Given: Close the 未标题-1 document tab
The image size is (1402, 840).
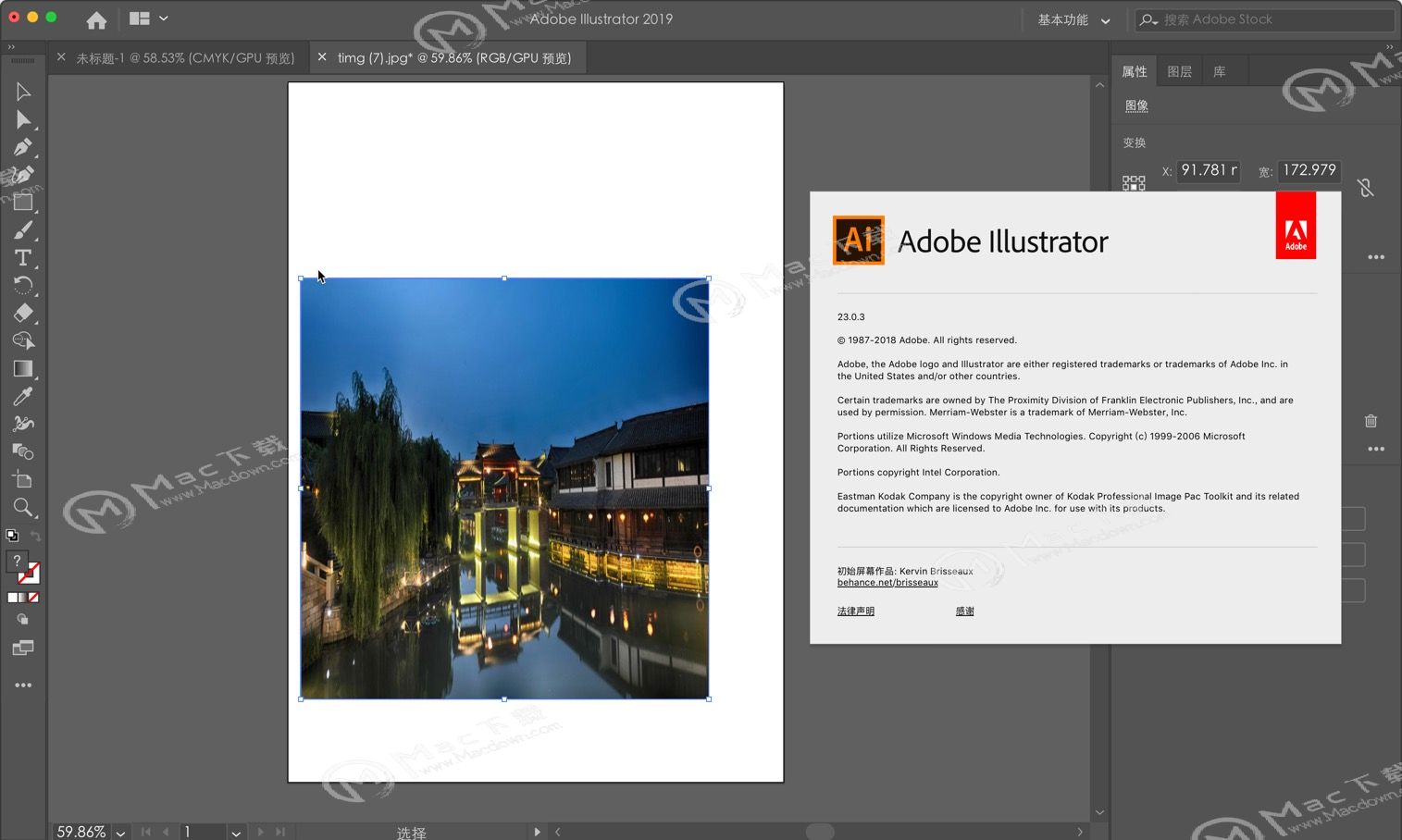Looking at the screenshot, I should pos(61,57).
